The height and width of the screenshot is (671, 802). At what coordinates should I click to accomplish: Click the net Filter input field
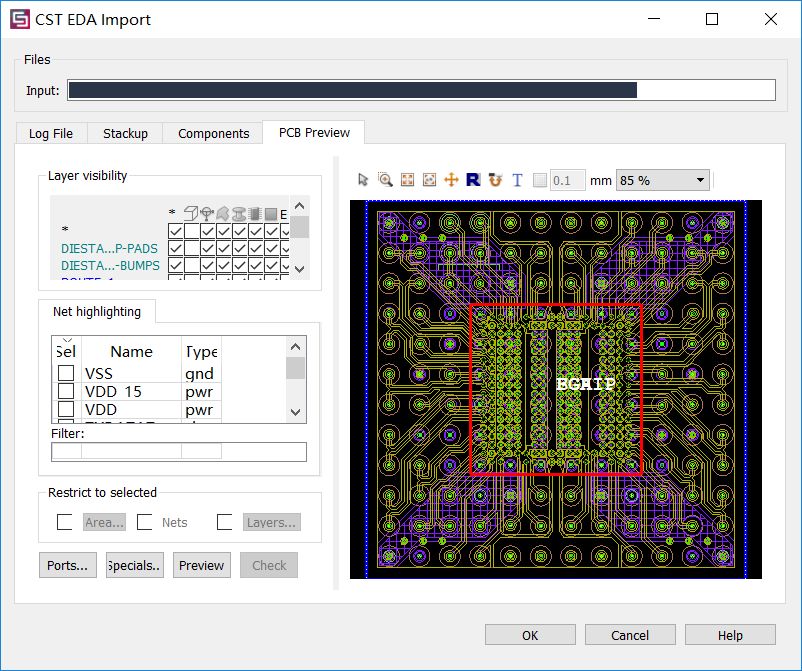(179, 452)
